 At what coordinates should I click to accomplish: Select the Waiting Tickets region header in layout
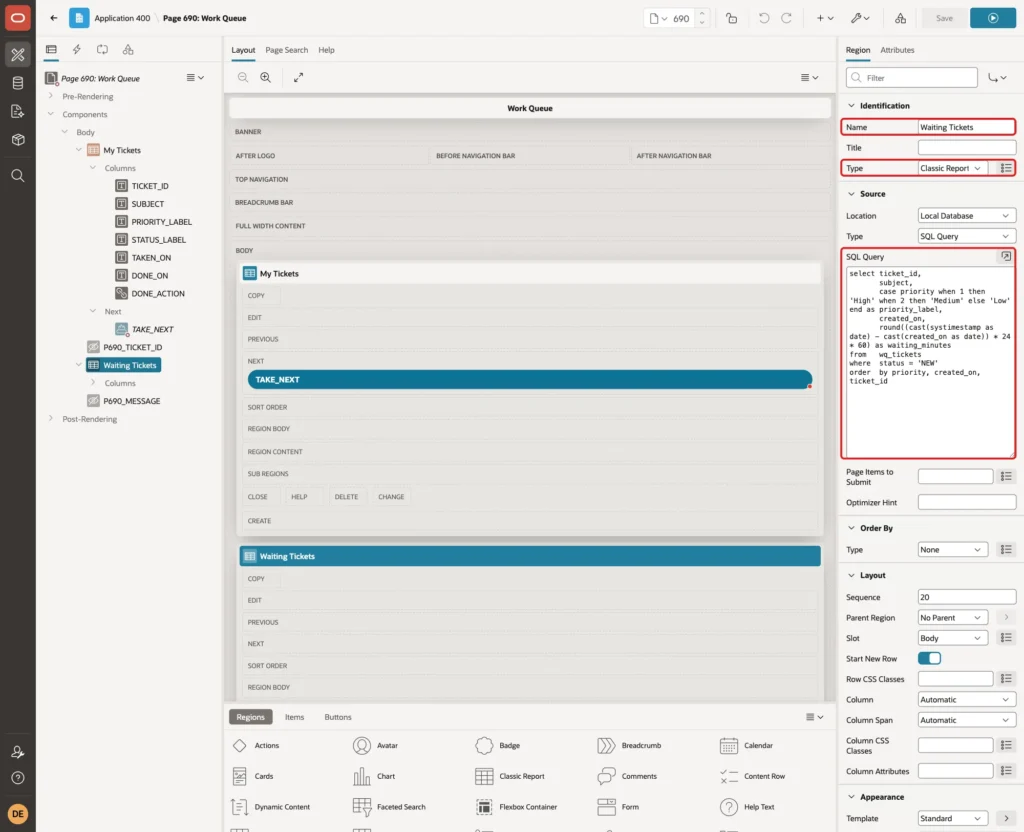coord(530,556)
